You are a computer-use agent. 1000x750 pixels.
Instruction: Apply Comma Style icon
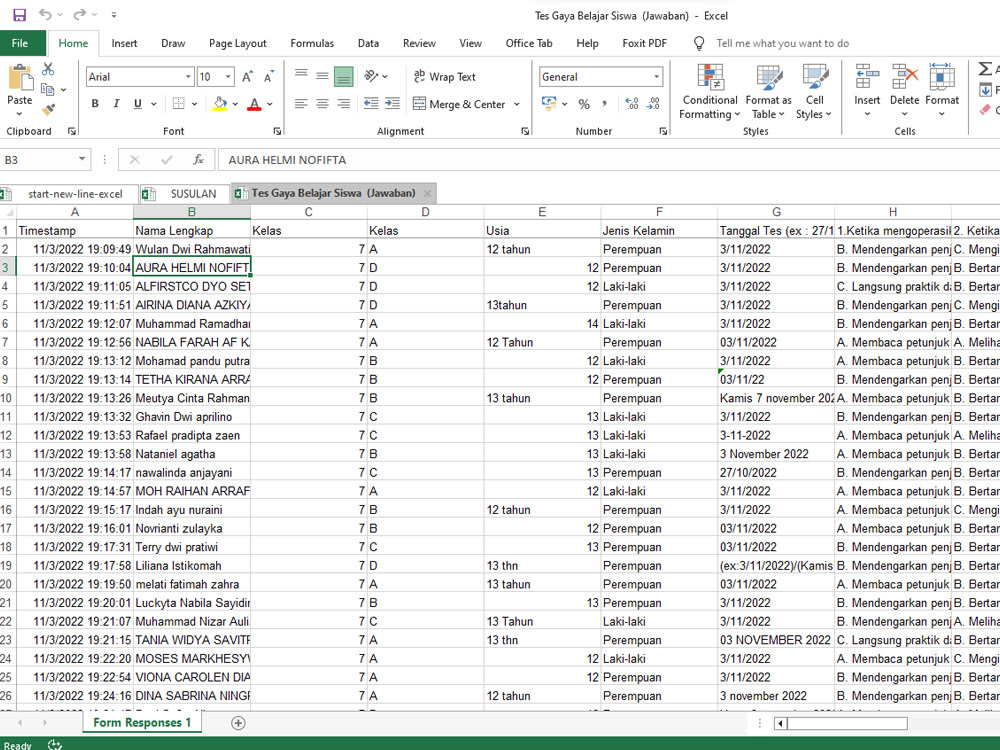pyautogui.click(x=604, y=104)
